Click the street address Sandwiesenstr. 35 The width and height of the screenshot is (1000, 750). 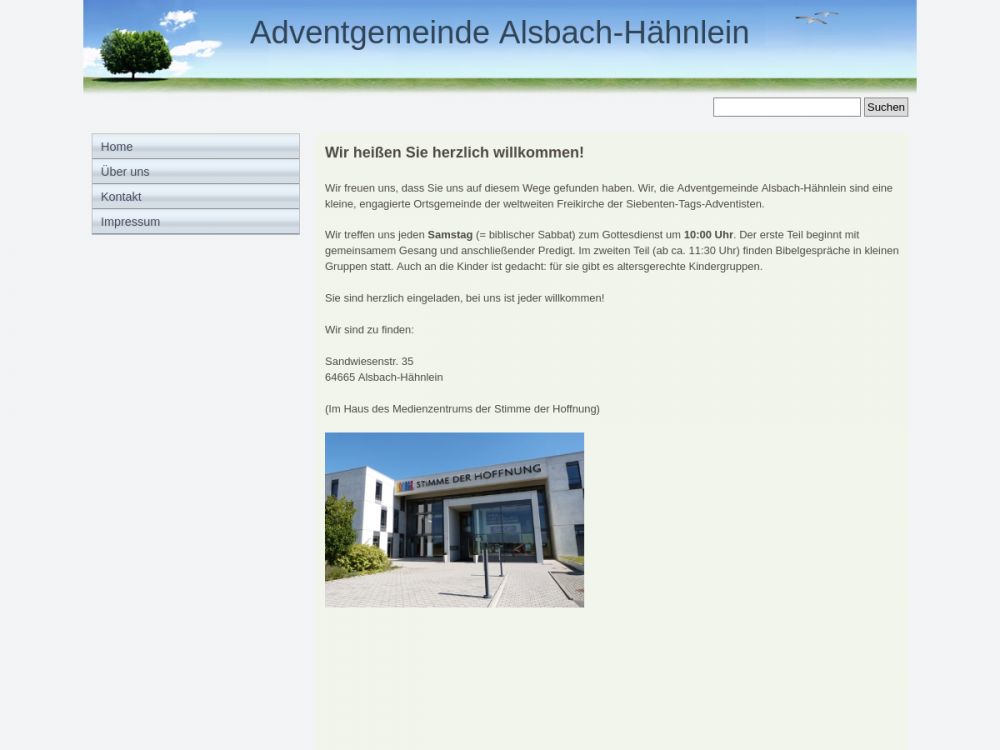[369, 361]
